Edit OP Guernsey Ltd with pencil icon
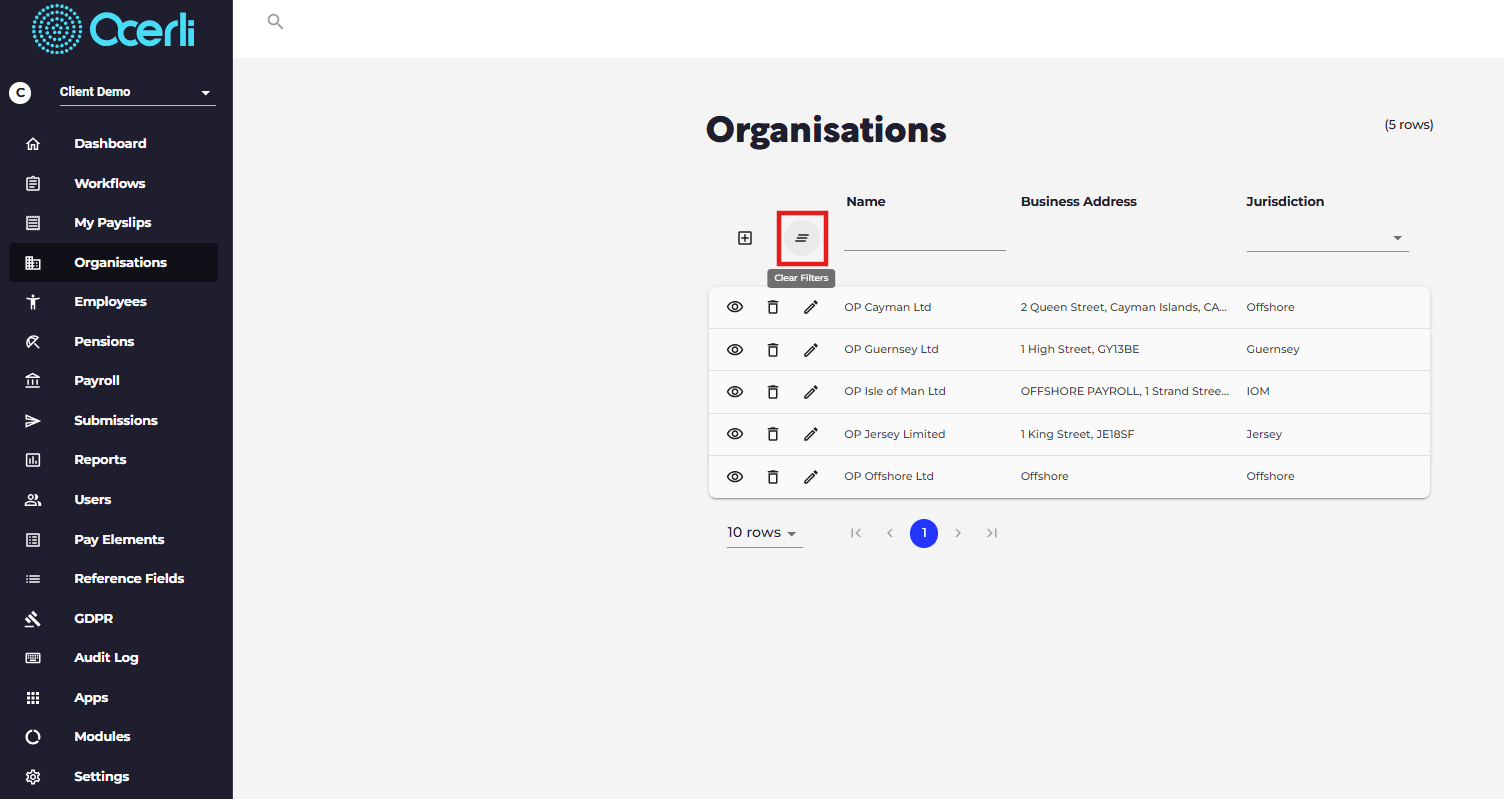The image size is (1504, 799). pos(811,350)
